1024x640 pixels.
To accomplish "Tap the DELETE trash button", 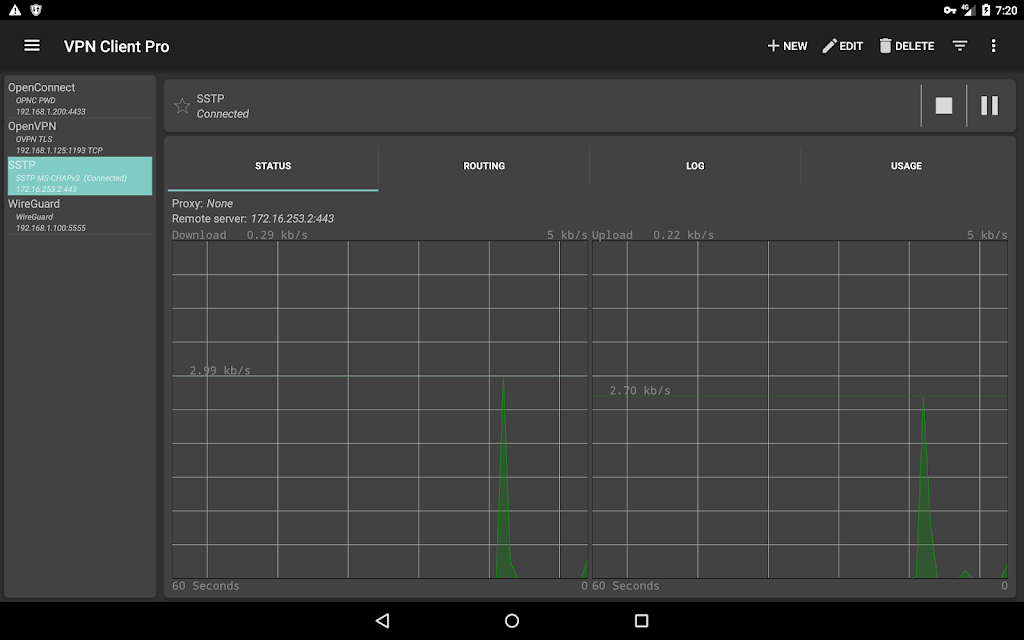I will pos(906,46).
